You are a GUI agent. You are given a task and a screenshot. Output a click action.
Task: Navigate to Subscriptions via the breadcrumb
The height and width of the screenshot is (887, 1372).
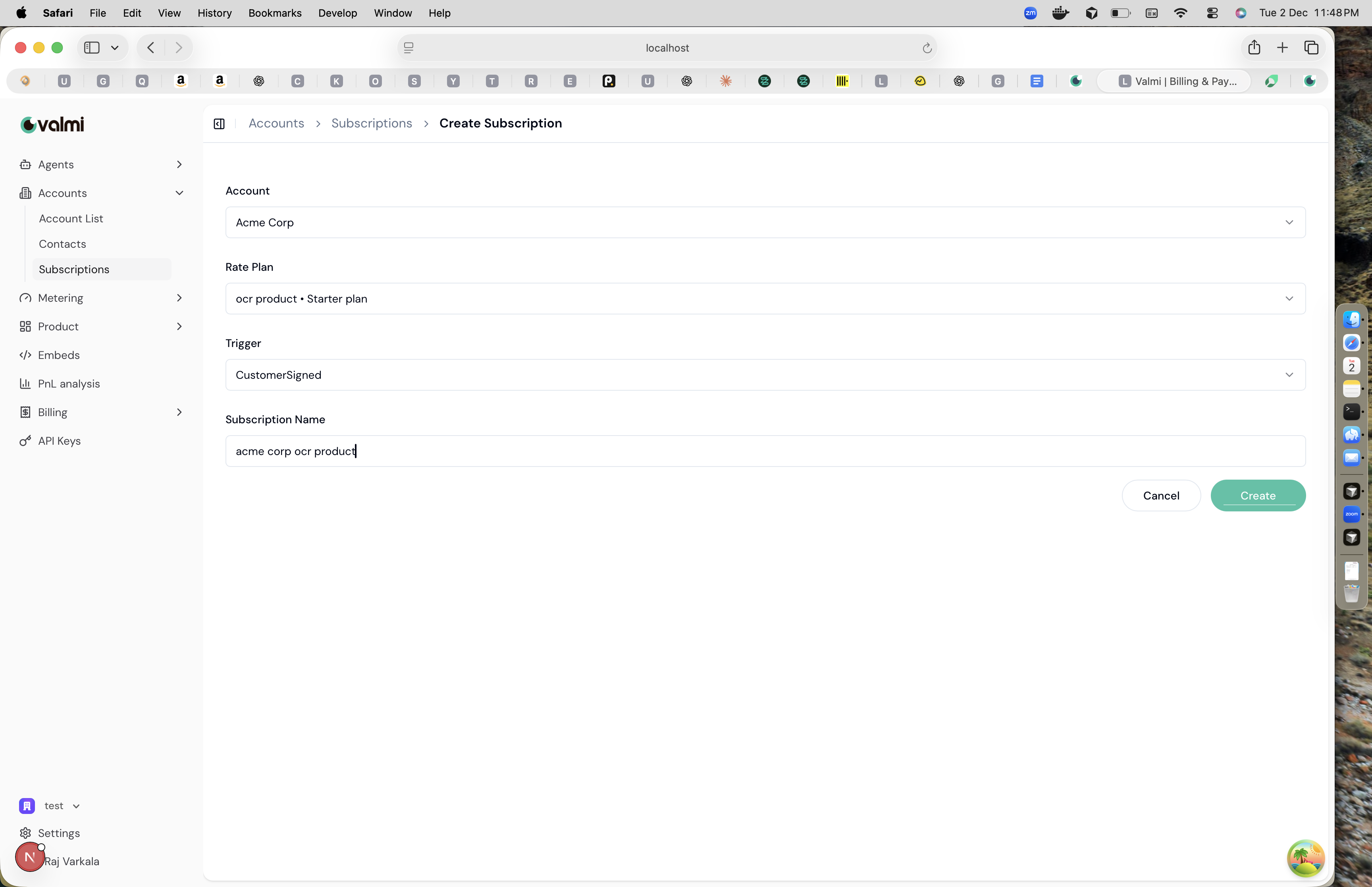(371, 123)
